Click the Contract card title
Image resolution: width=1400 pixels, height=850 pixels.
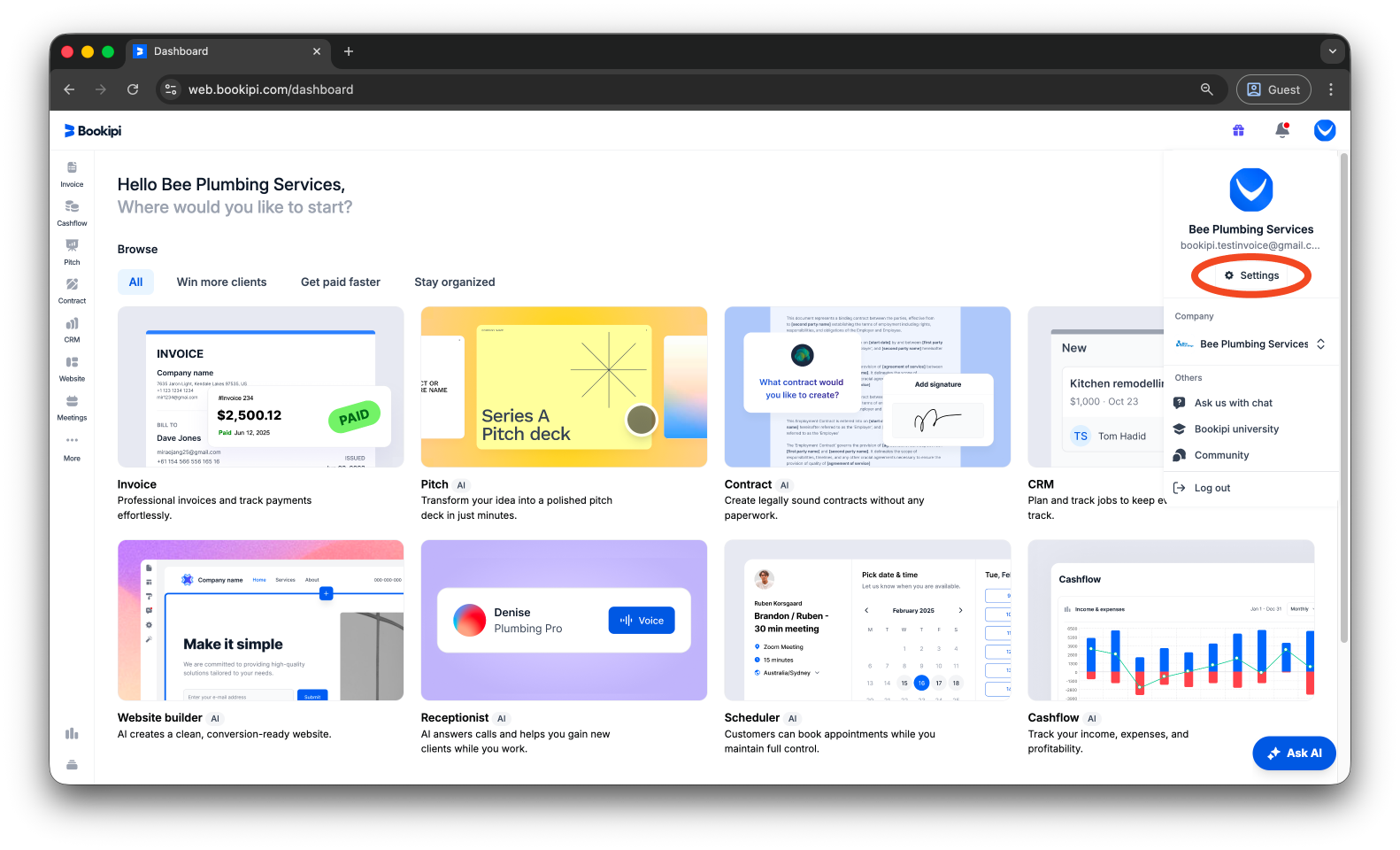tap(748, 484)
